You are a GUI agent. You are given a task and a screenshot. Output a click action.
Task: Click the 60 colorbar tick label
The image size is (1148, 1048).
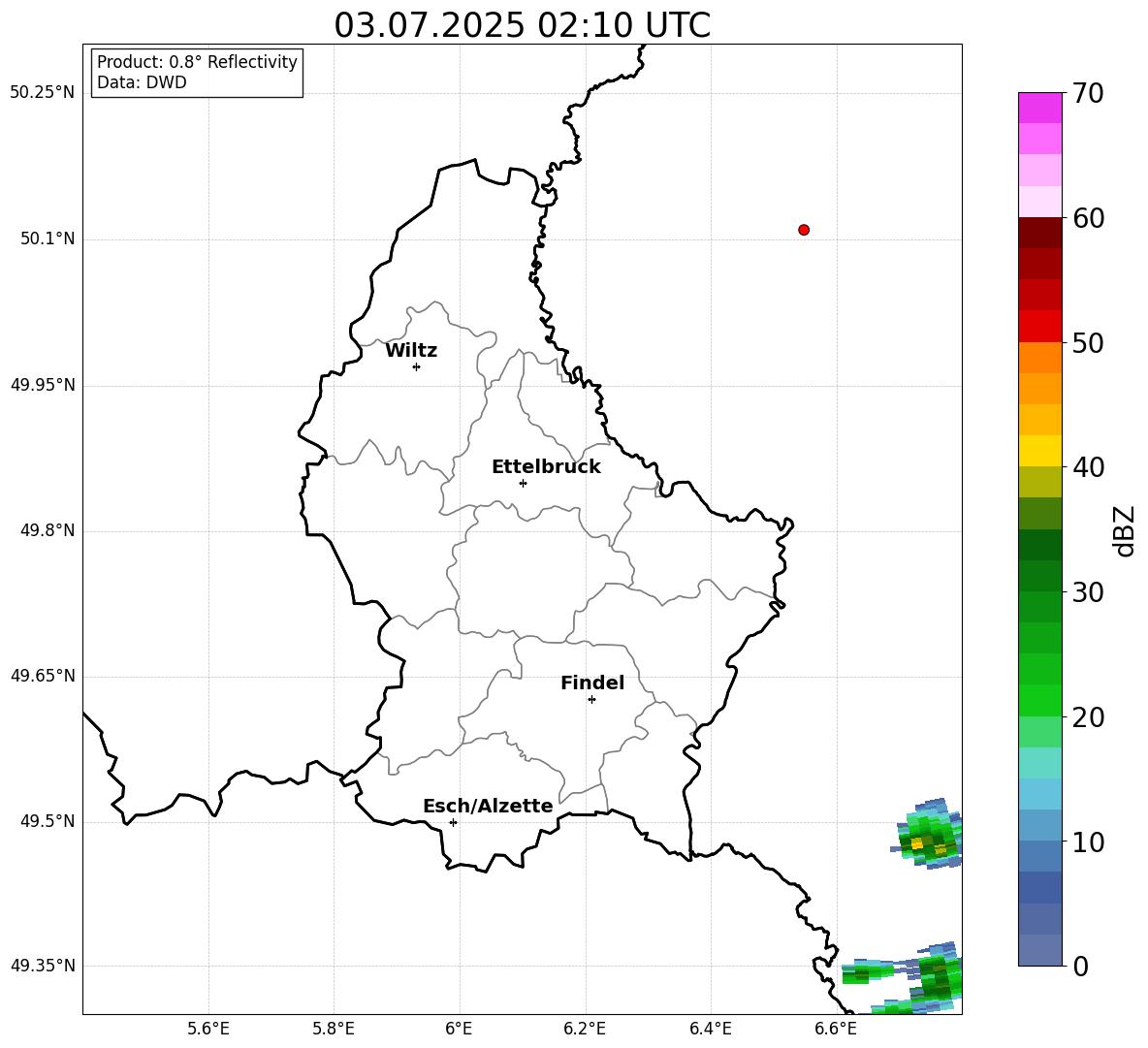(x=1088, y=218)
